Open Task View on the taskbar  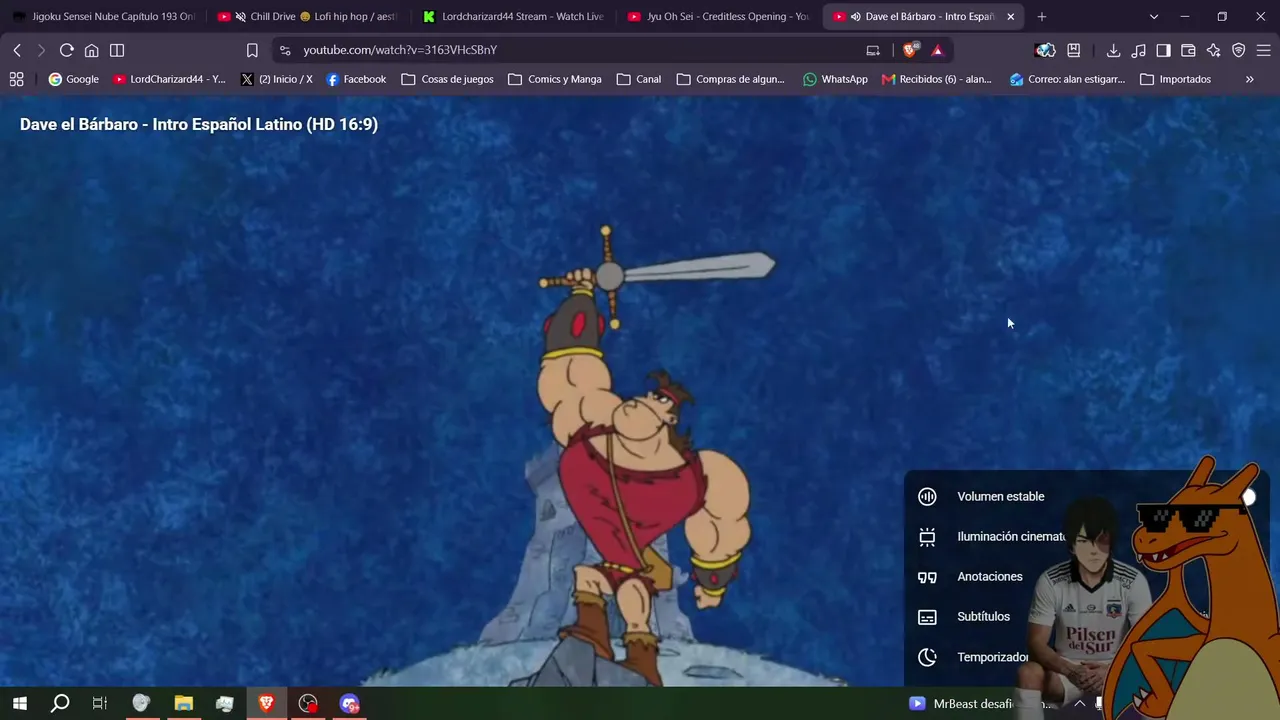coord(100,704)
